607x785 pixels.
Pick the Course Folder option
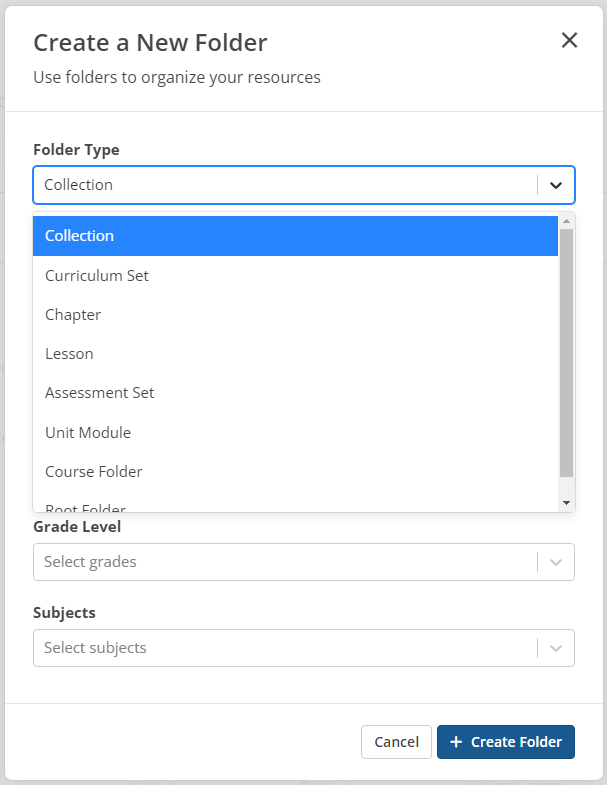click(295, 471)
